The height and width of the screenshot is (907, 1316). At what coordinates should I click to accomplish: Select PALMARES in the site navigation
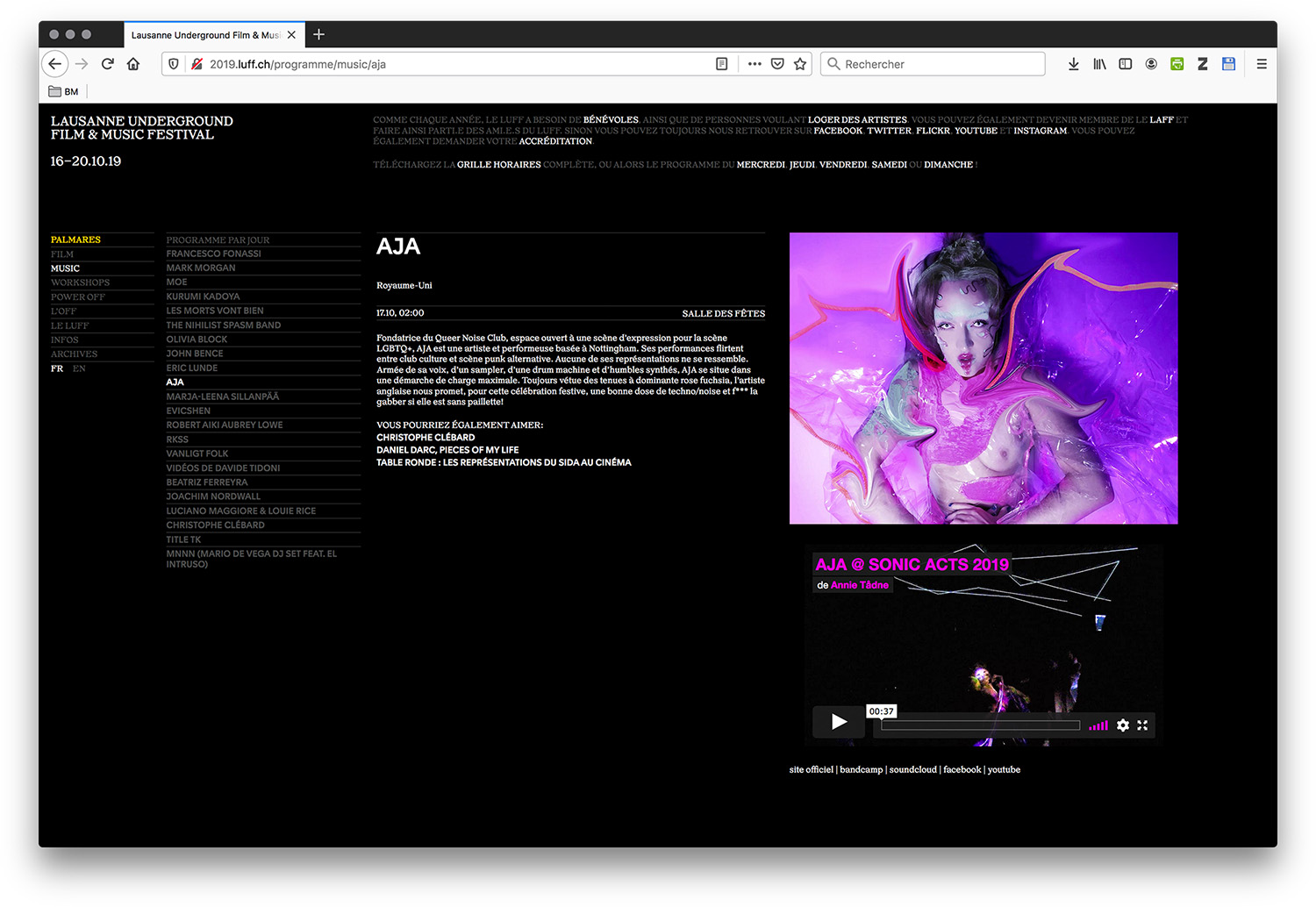tap(75, 239)
